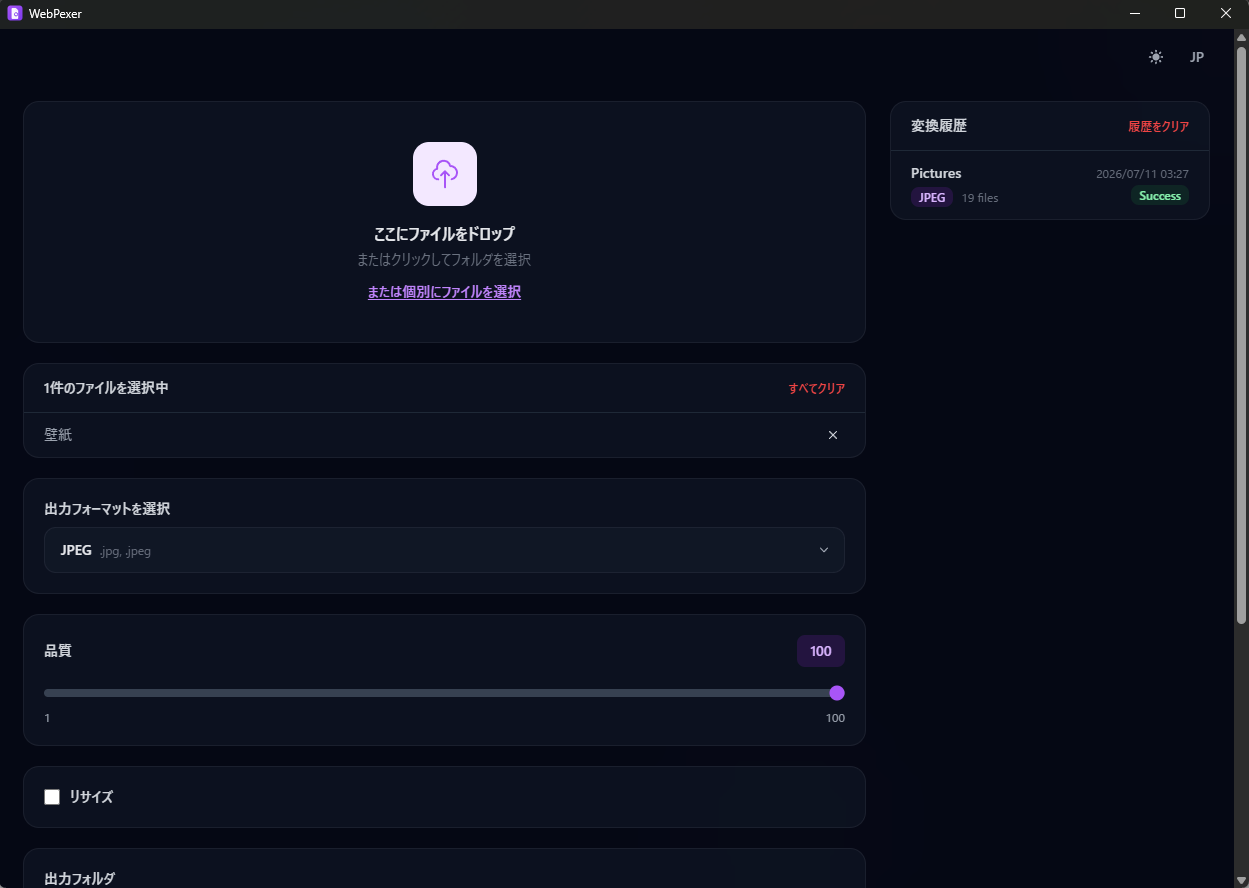The image size is (1249, 888).
Task: Click the 品質 slider handle
Action: tap(837, 693)
